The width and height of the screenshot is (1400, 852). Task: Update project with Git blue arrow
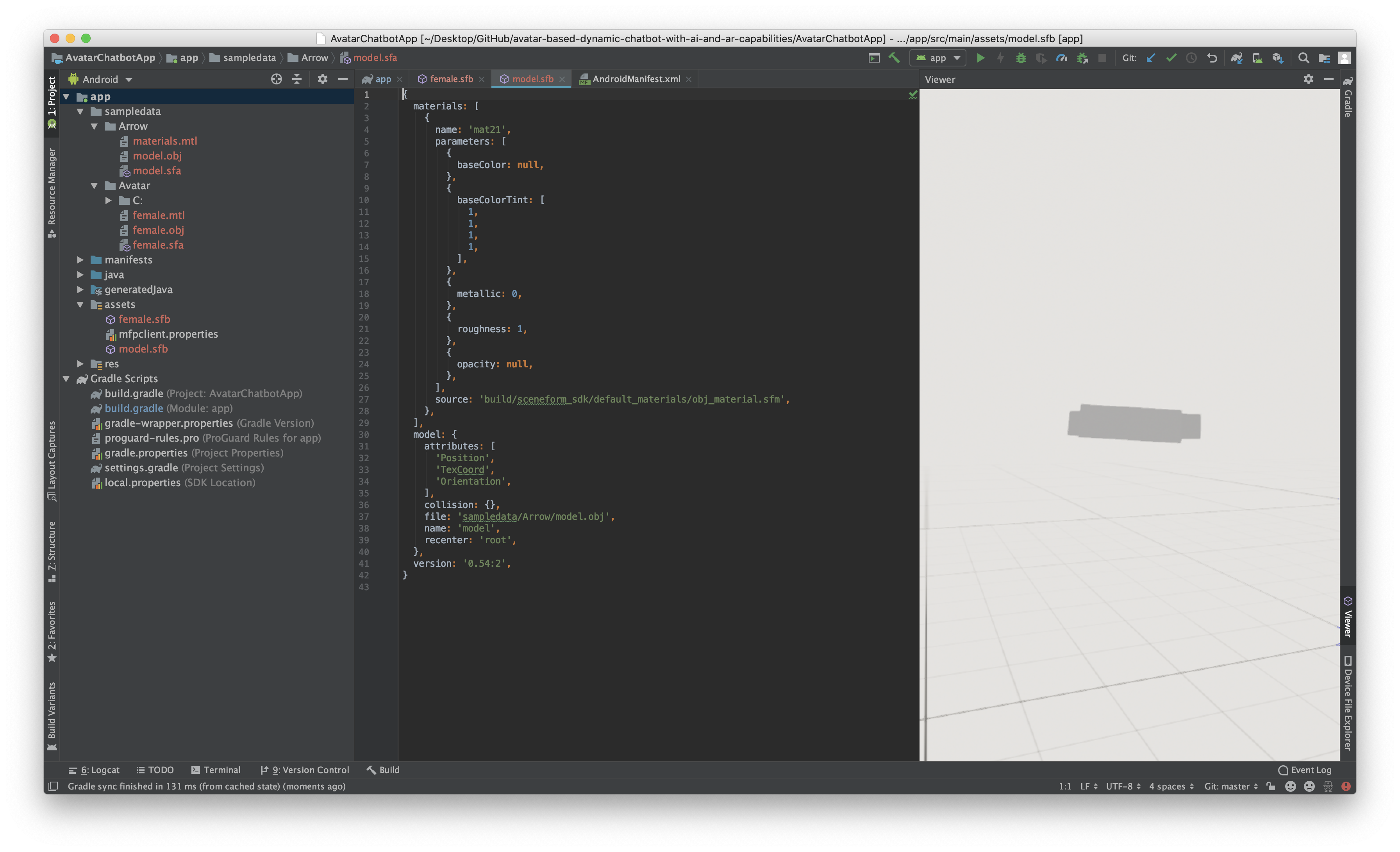pos(1150,58)
